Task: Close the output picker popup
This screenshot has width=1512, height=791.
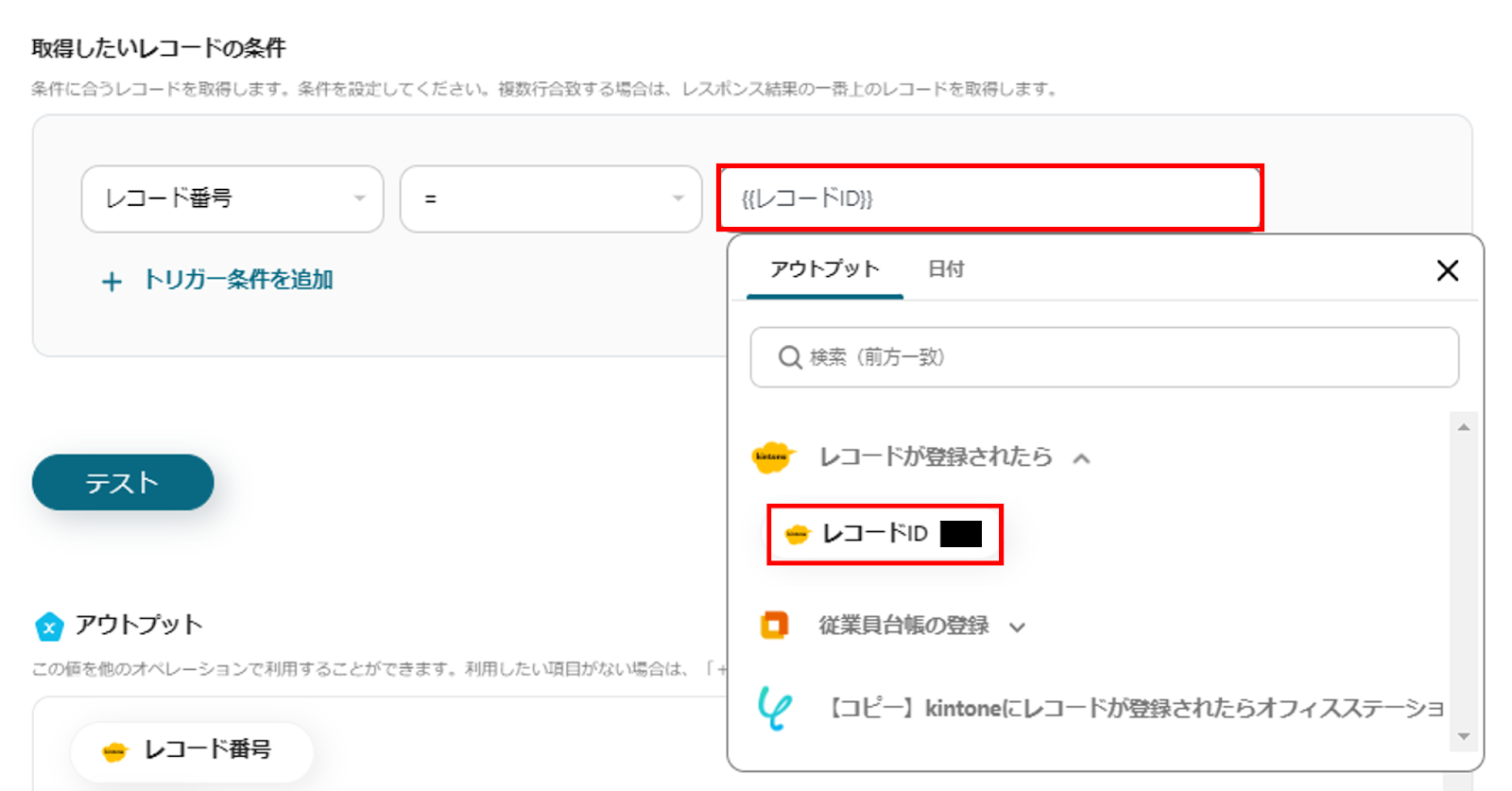Action: click(x=1447, y=270)
